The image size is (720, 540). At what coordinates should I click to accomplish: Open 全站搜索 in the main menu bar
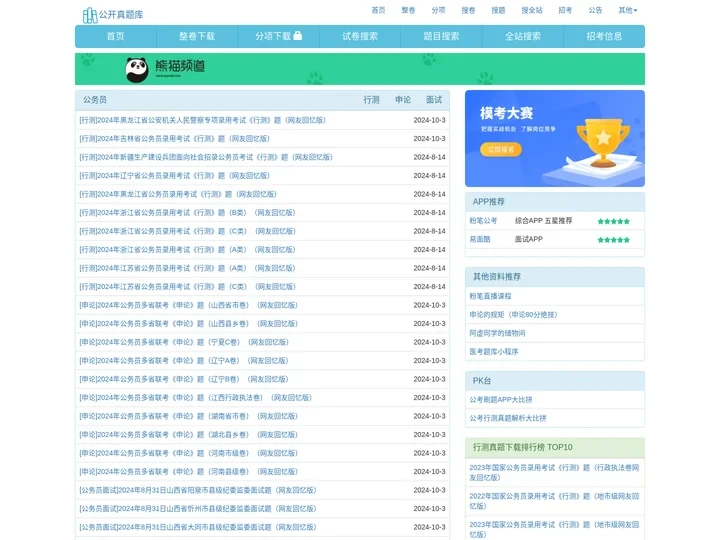[x=523, y=36]
